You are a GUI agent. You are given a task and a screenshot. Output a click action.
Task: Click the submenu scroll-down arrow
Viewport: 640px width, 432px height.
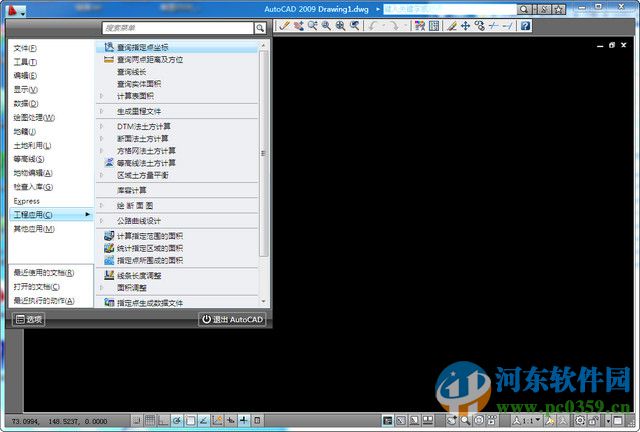point(264,302)
